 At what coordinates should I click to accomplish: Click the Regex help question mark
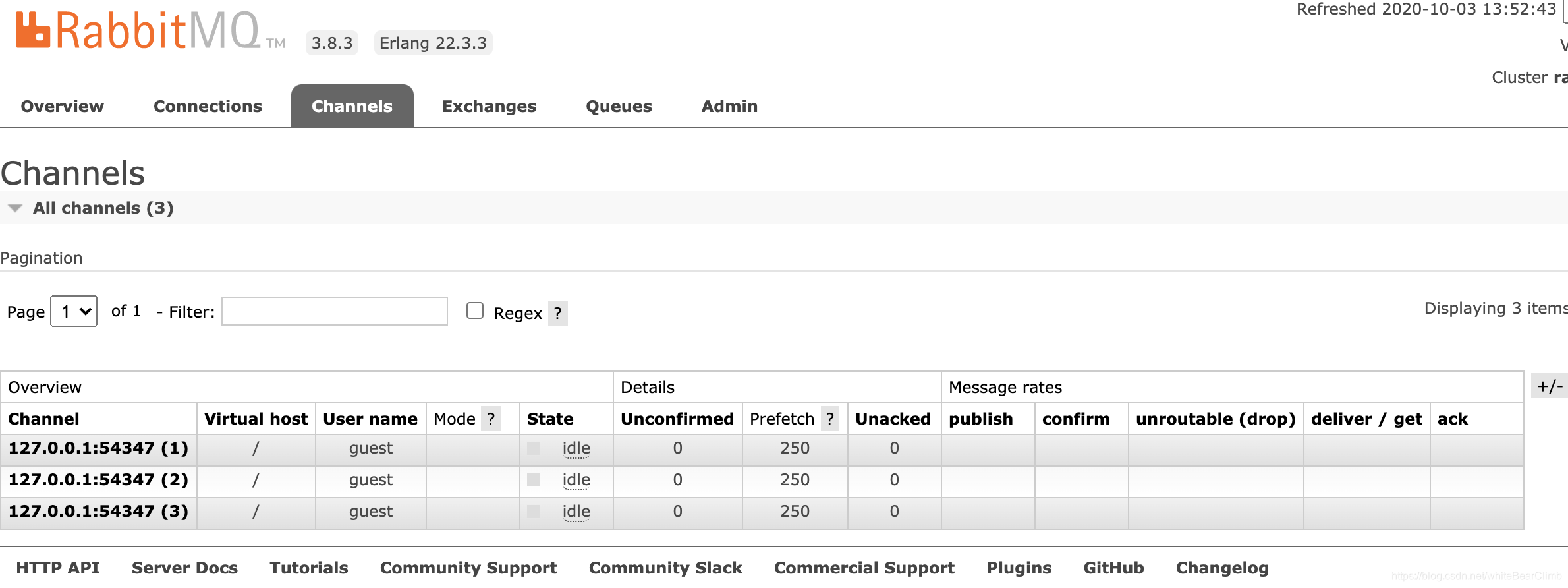pos(557,313)
